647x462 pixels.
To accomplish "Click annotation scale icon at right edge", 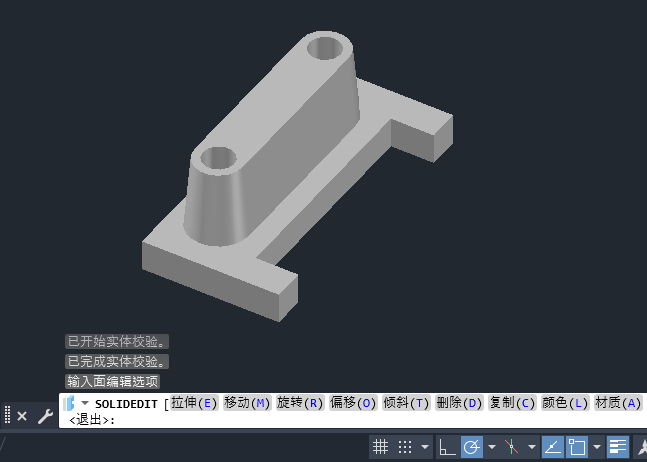I will [x=641, y=447].
